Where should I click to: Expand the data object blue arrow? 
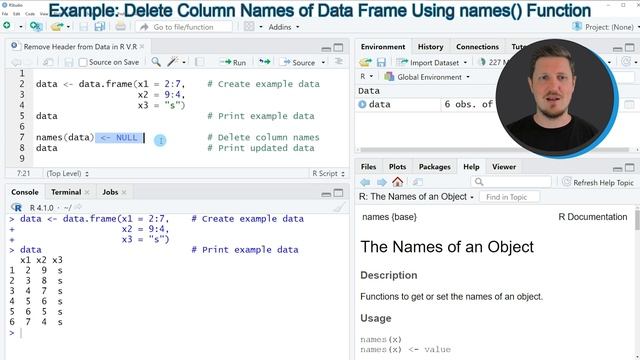click(362, 104)
